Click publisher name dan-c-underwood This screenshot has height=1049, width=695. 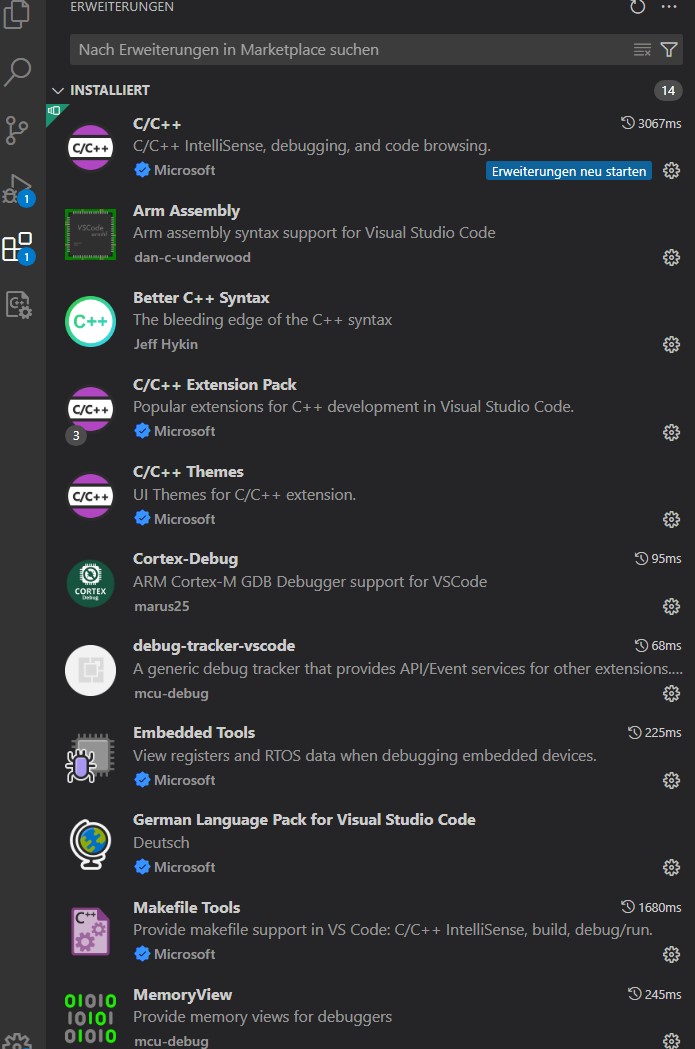click(x=192, y=258)
